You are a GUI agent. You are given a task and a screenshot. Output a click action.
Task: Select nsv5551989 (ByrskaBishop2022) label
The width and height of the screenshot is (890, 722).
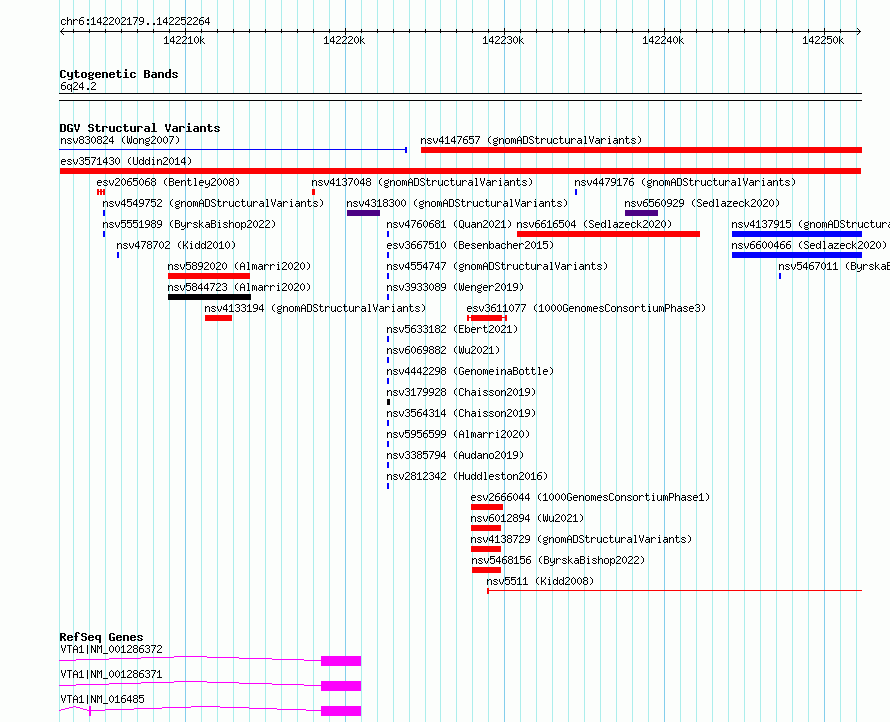pyautogui.click(x=189, y=224)
